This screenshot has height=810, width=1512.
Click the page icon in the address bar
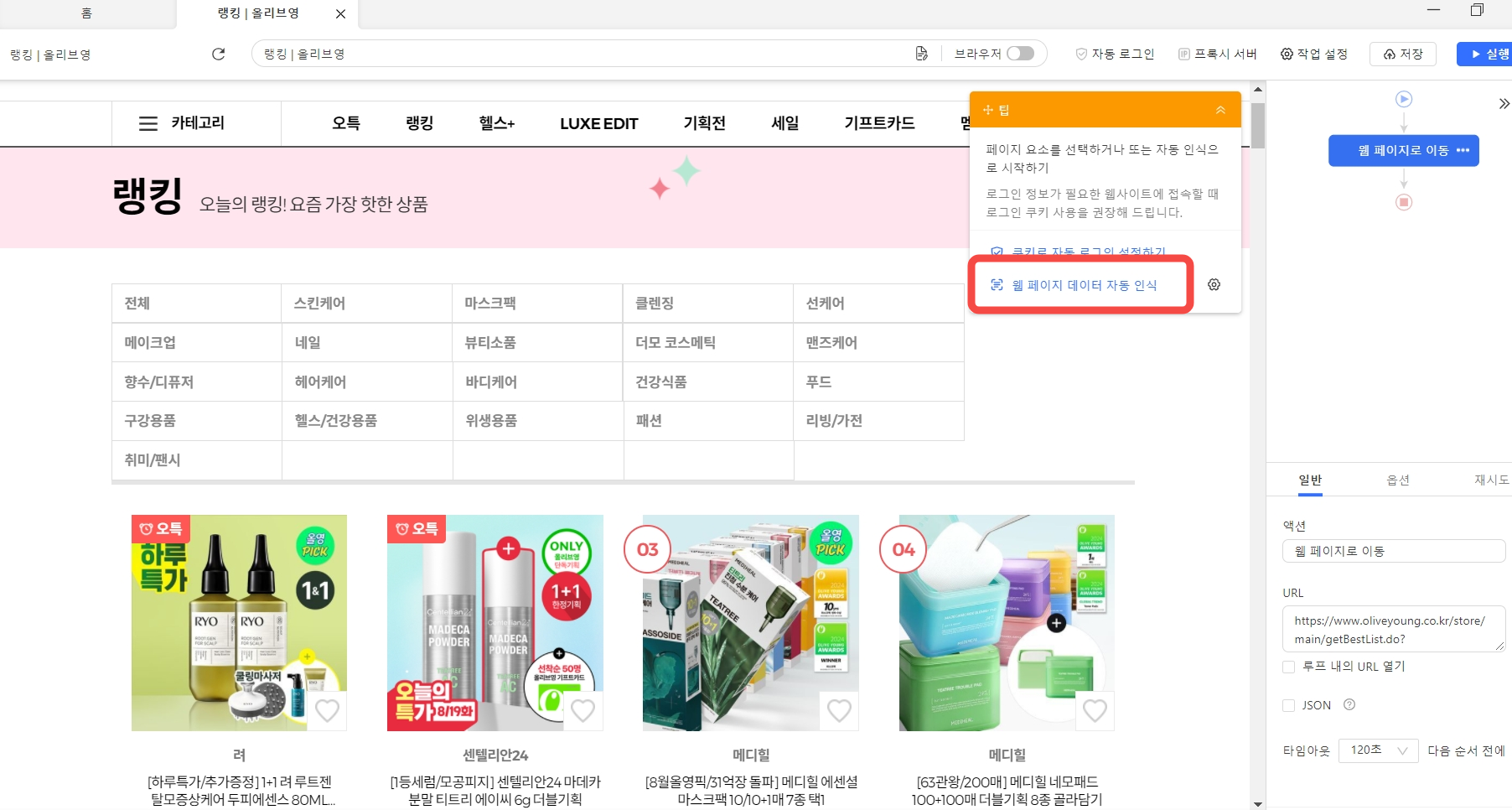tap(921, 54)
